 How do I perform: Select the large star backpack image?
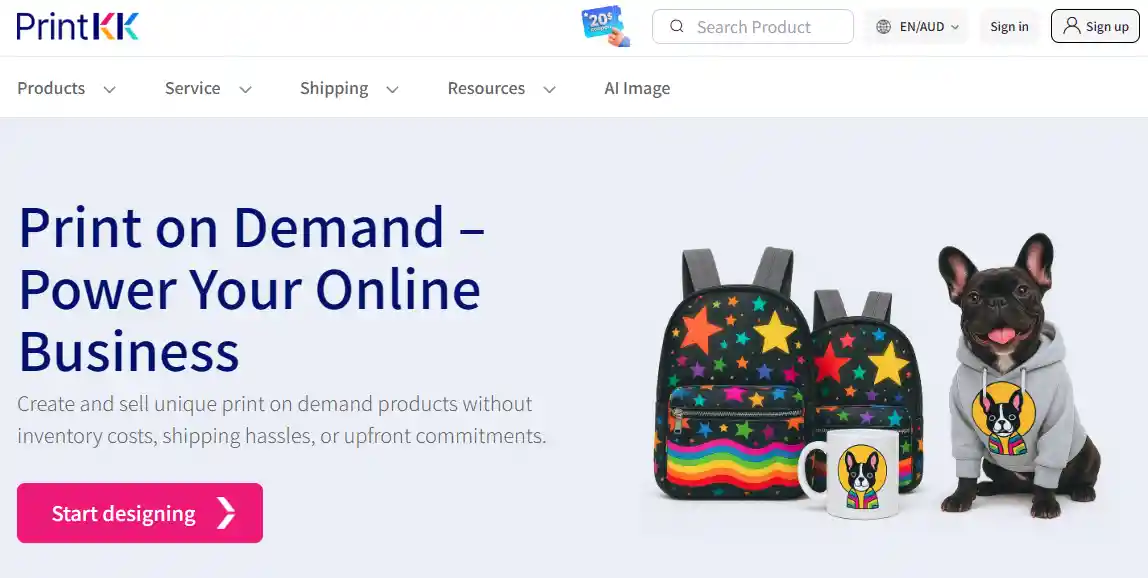(731, 374)
